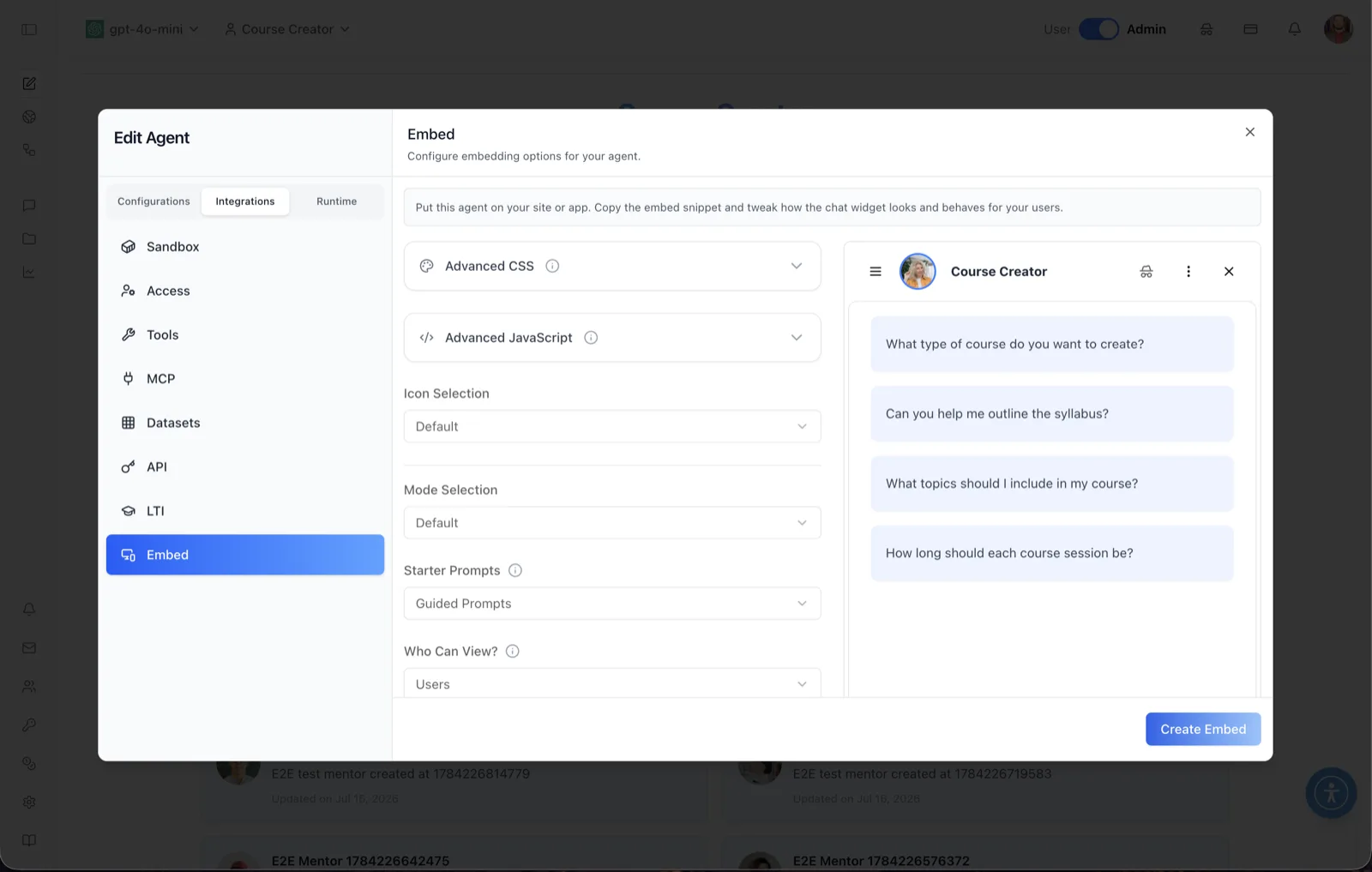Click the Datasets table icon
1372x872 pixels.
tap(129, 423)
